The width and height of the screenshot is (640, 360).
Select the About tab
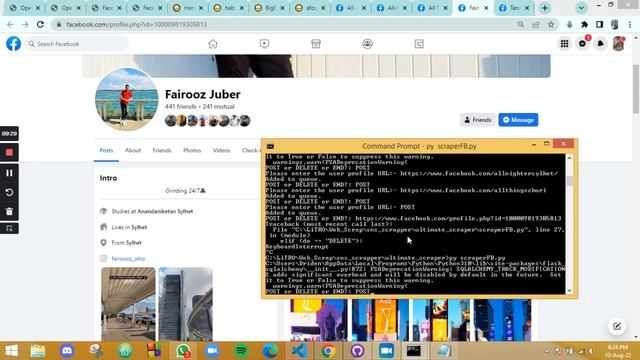pyautogui.click(x=133, y=150)
